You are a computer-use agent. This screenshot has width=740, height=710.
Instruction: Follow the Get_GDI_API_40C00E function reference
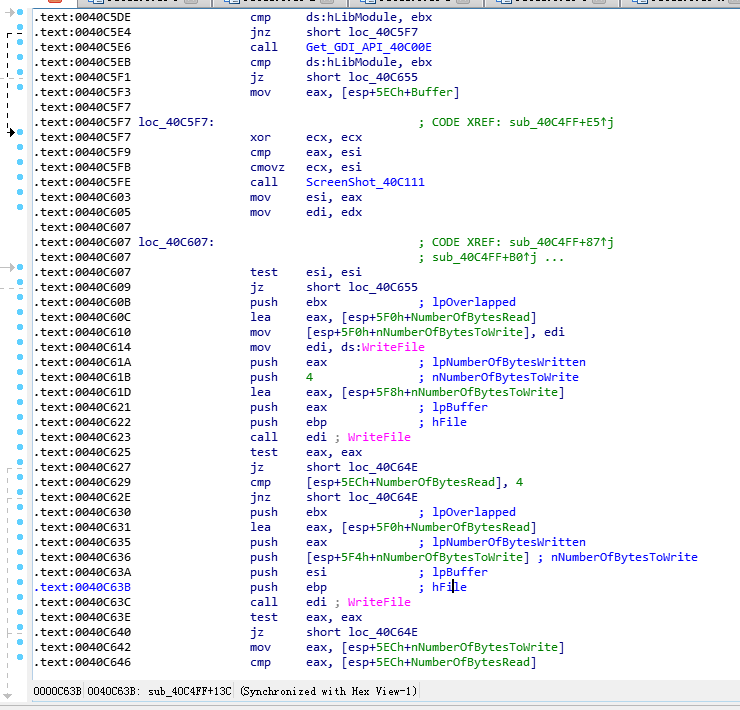pos(369,47)
